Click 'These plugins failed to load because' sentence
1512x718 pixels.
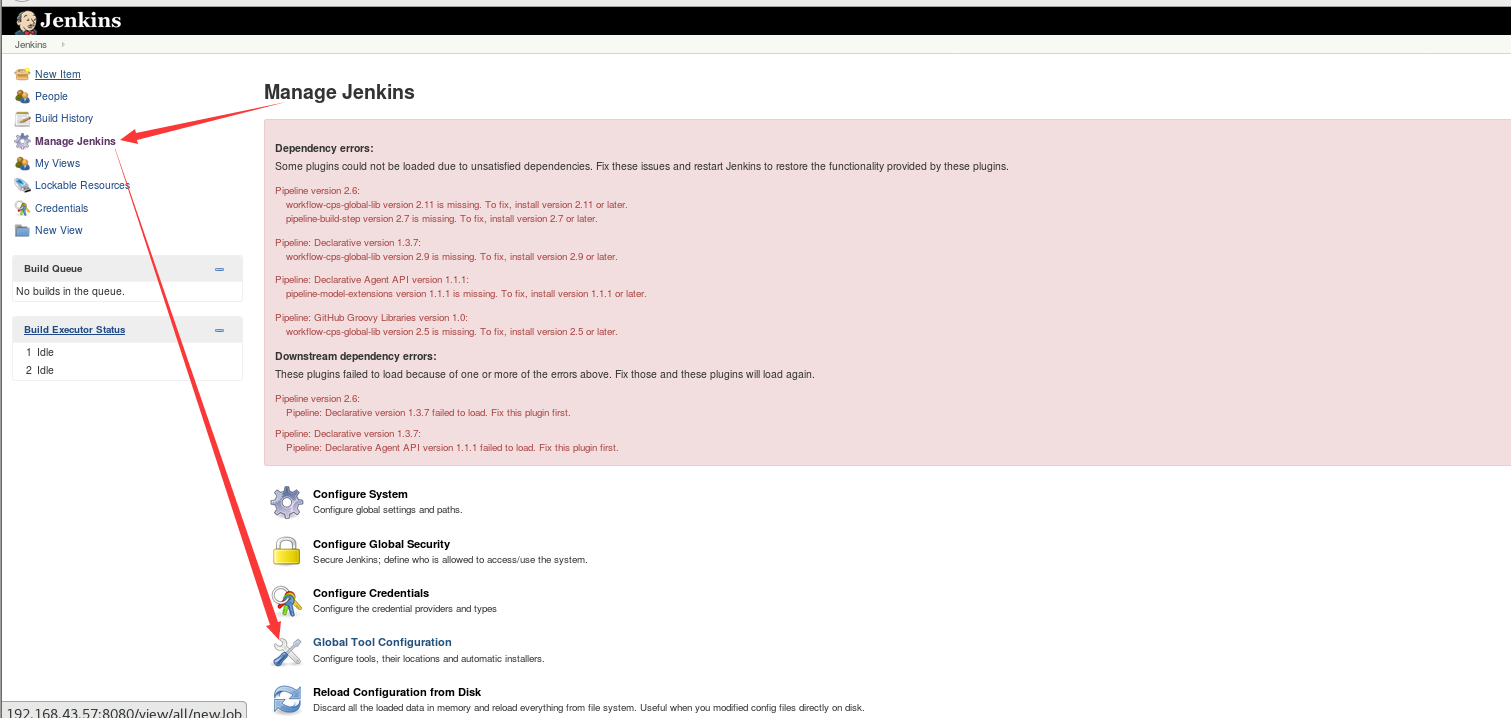pos(545,374)
